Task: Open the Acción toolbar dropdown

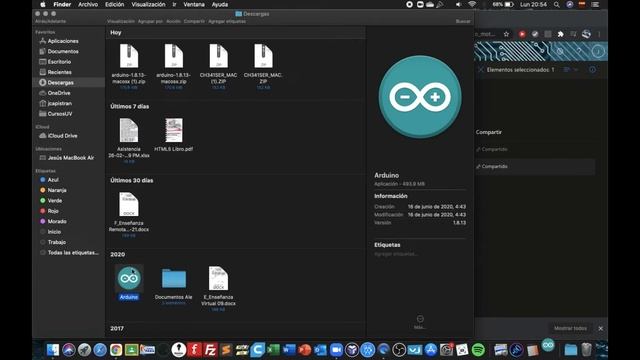Action: tap(173, 21)
